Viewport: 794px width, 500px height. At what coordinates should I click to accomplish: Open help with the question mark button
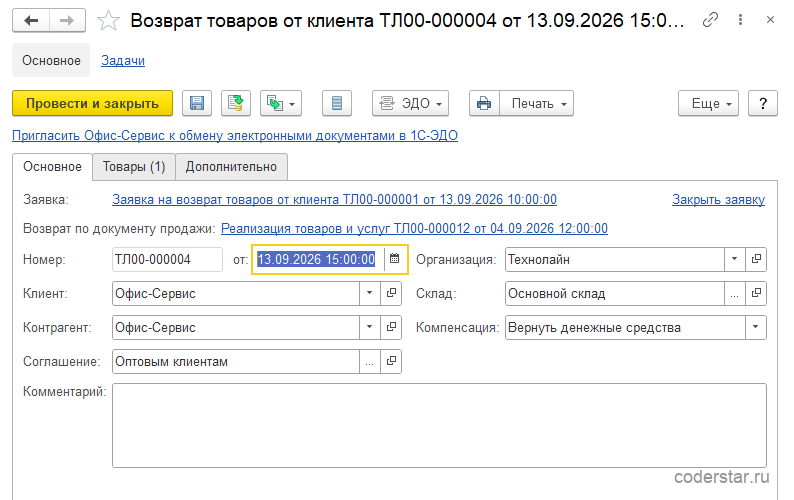click(x=763, y=103)
